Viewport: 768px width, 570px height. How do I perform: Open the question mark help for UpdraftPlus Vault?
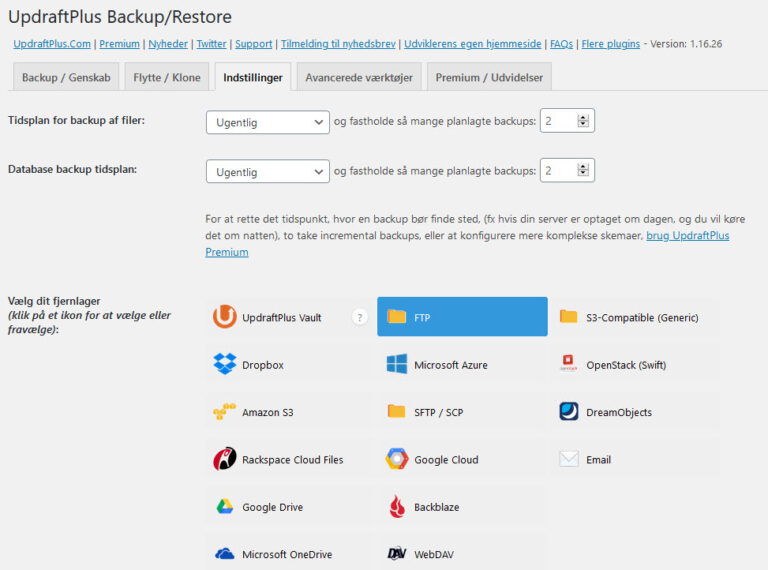point(360,317)
